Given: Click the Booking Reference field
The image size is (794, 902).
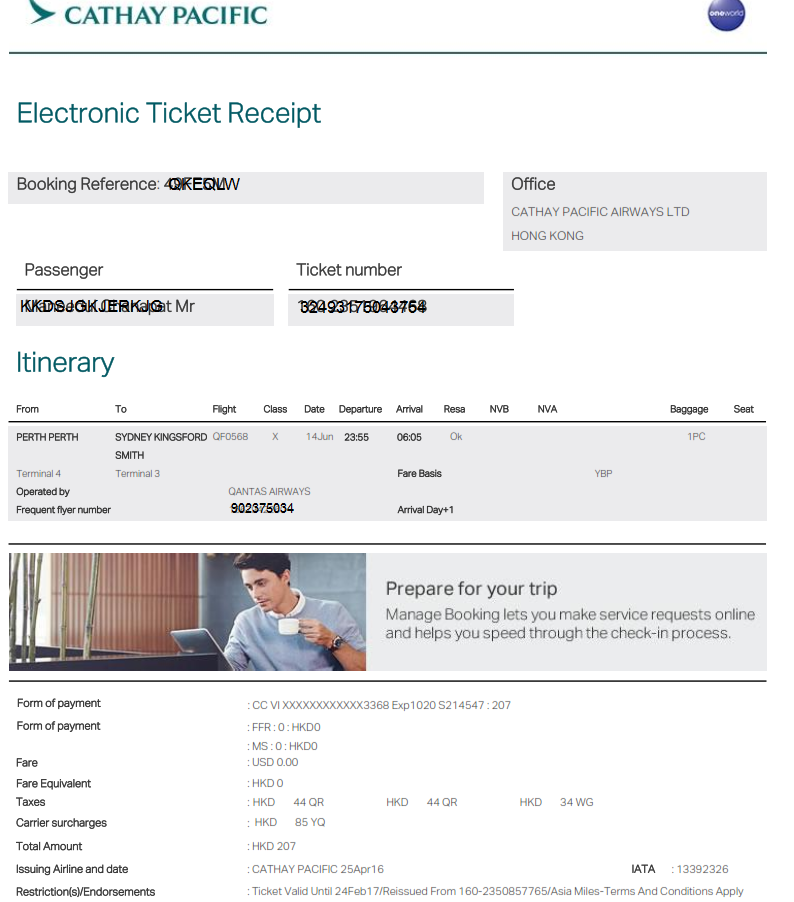Looking at the screenshot, I should tap(246, 187).
